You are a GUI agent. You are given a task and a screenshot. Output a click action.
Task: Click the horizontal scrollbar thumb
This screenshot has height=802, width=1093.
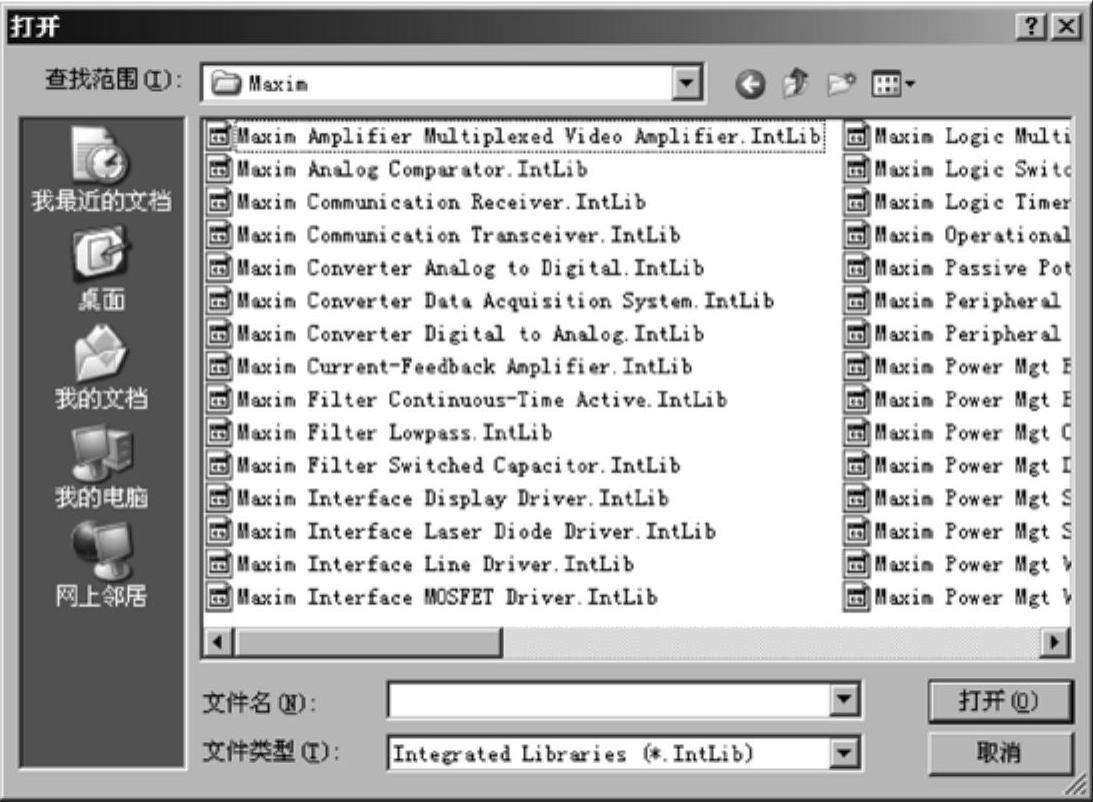coord(367,642)
